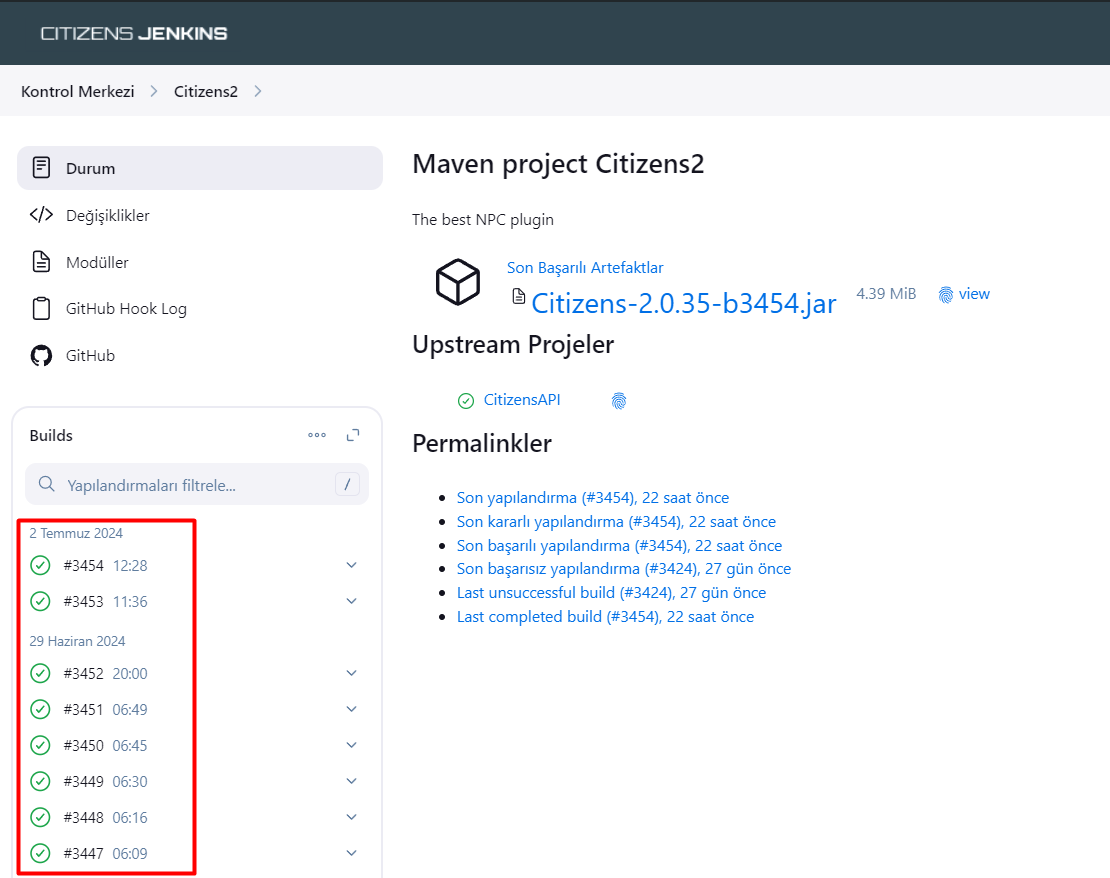Click success status icon of build #3449
Viewport: 1110px width, 878px height.
click(40, 781)
